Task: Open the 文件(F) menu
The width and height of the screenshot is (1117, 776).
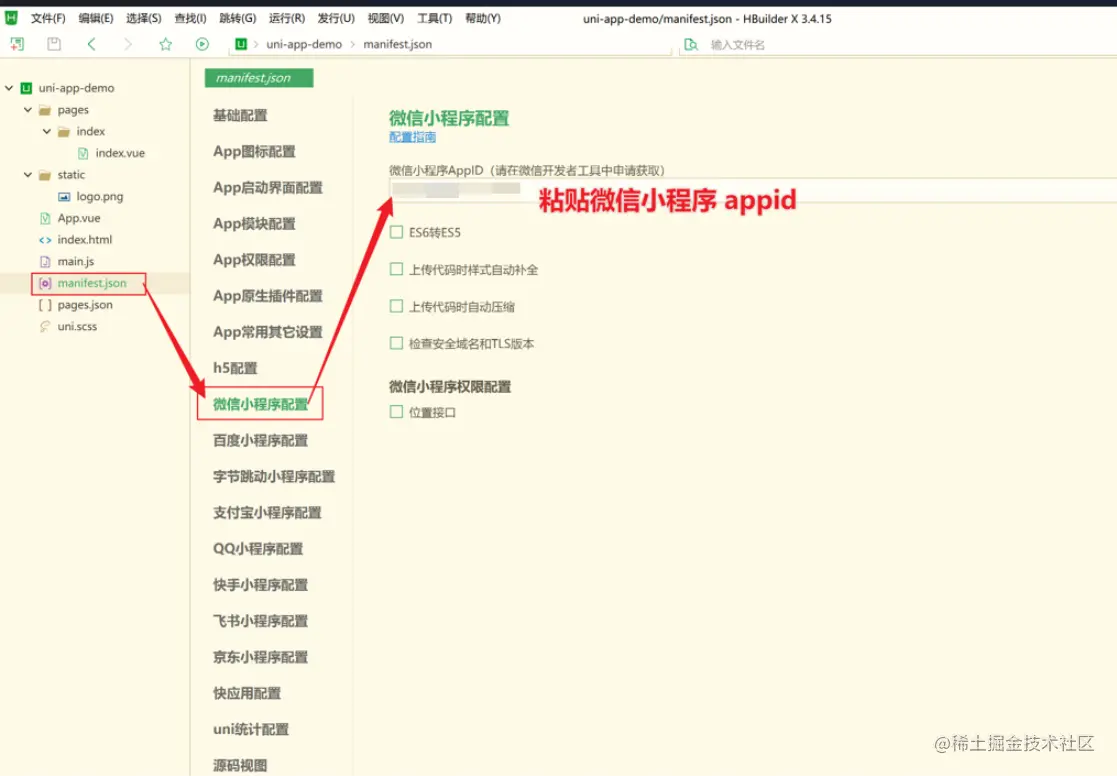Action: point(48,19)
